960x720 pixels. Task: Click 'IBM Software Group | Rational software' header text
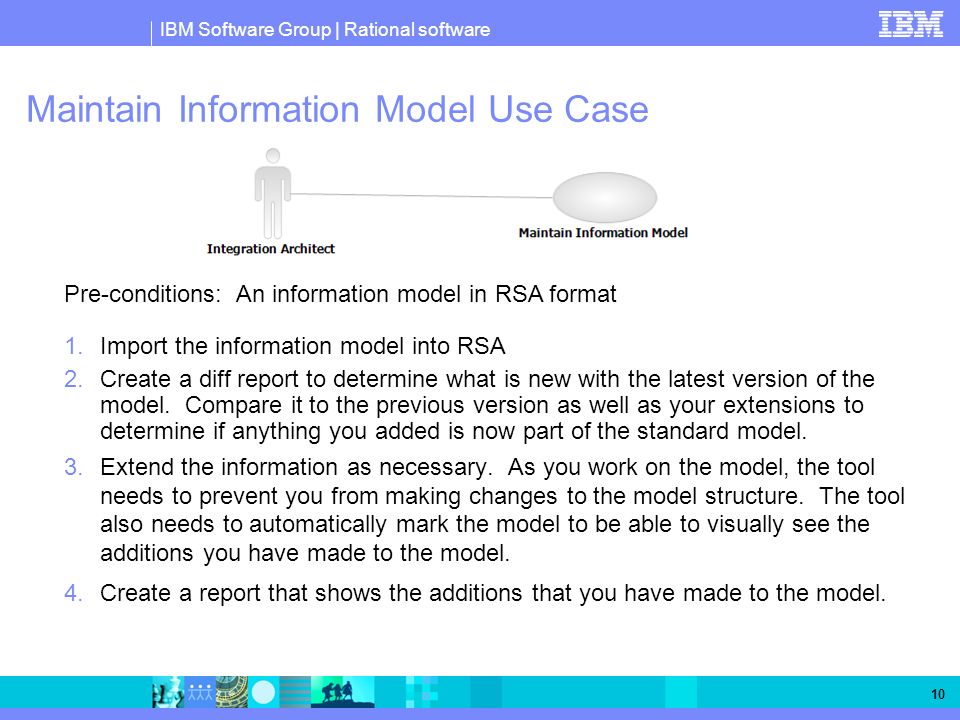tap(324, 29)
